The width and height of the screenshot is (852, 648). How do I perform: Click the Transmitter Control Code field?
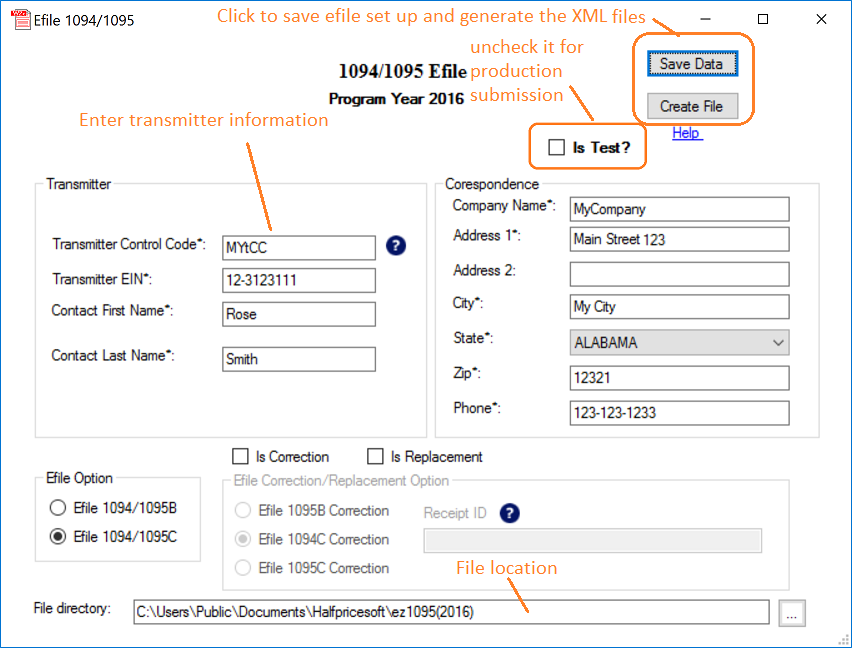click(x=299, y=248)
